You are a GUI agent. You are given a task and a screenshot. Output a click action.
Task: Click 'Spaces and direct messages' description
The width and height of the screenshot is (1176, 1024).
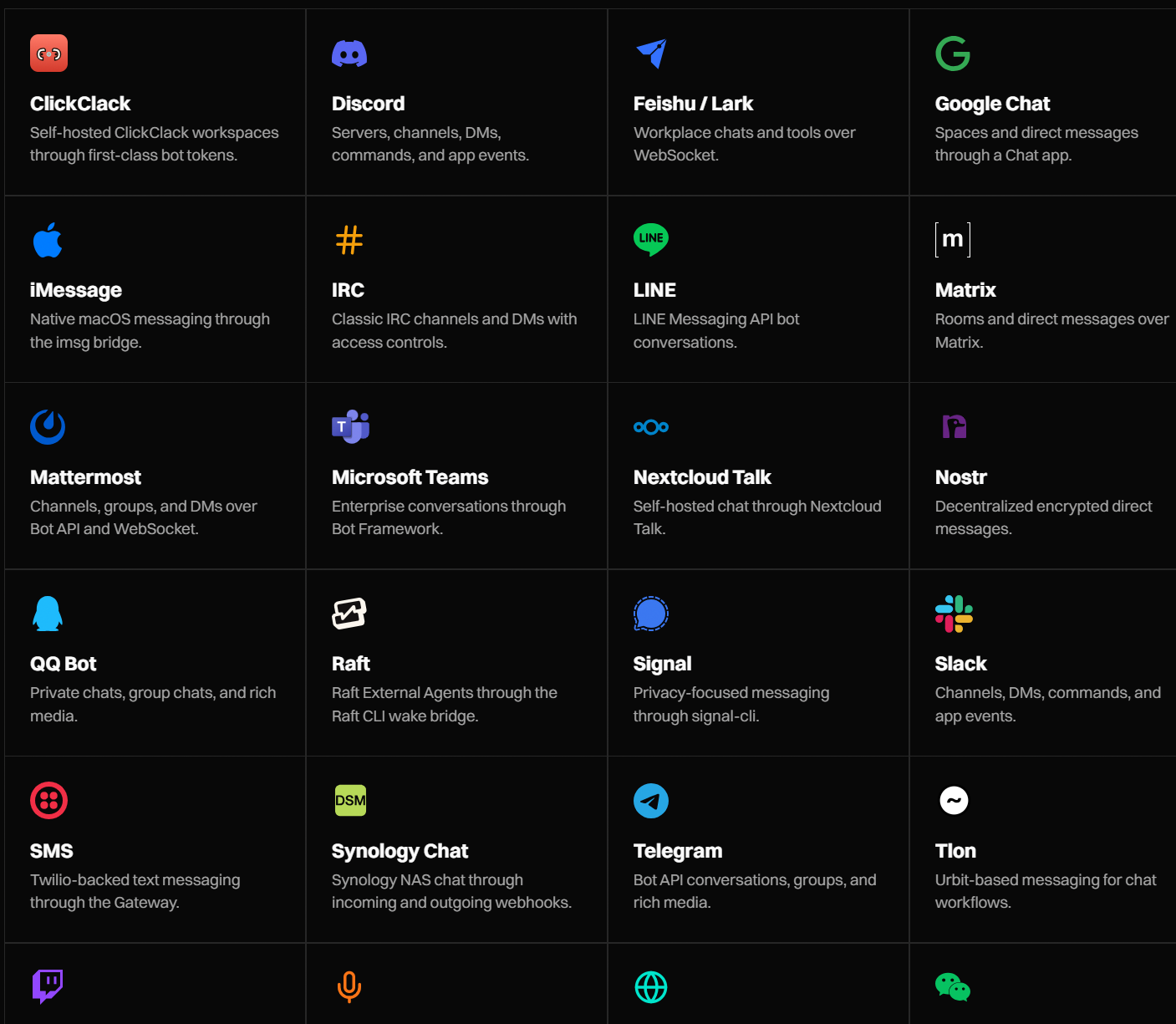coord(1036,144)
